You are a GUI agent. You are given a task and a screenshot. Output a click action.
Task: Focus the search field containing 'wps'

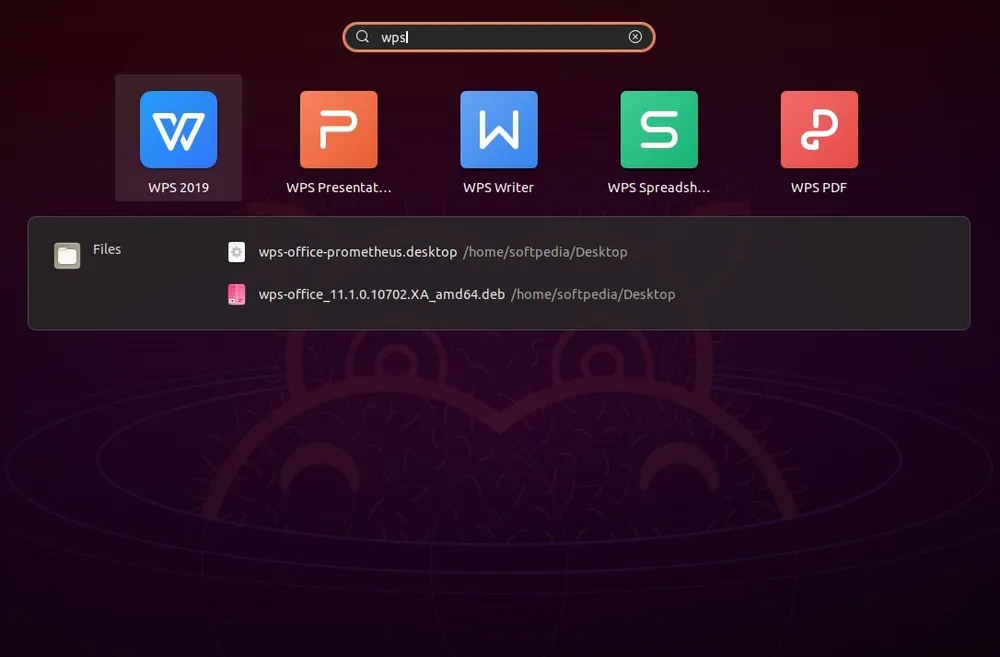click(499, 37)
